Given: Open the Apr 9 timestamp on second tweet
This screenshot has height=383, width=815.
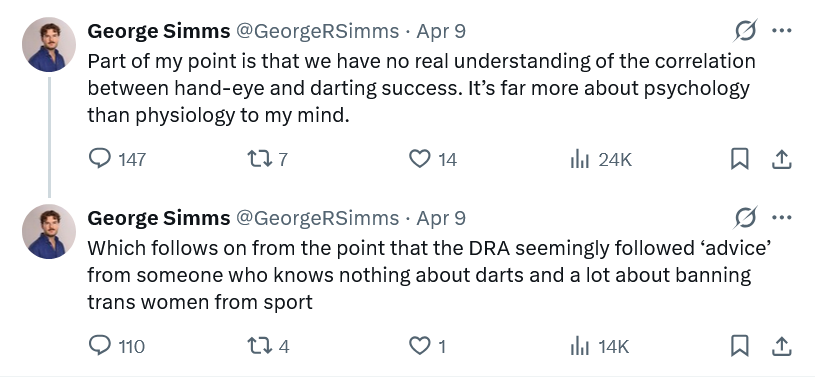Looking at the screenshot, I should coord(441,218).
